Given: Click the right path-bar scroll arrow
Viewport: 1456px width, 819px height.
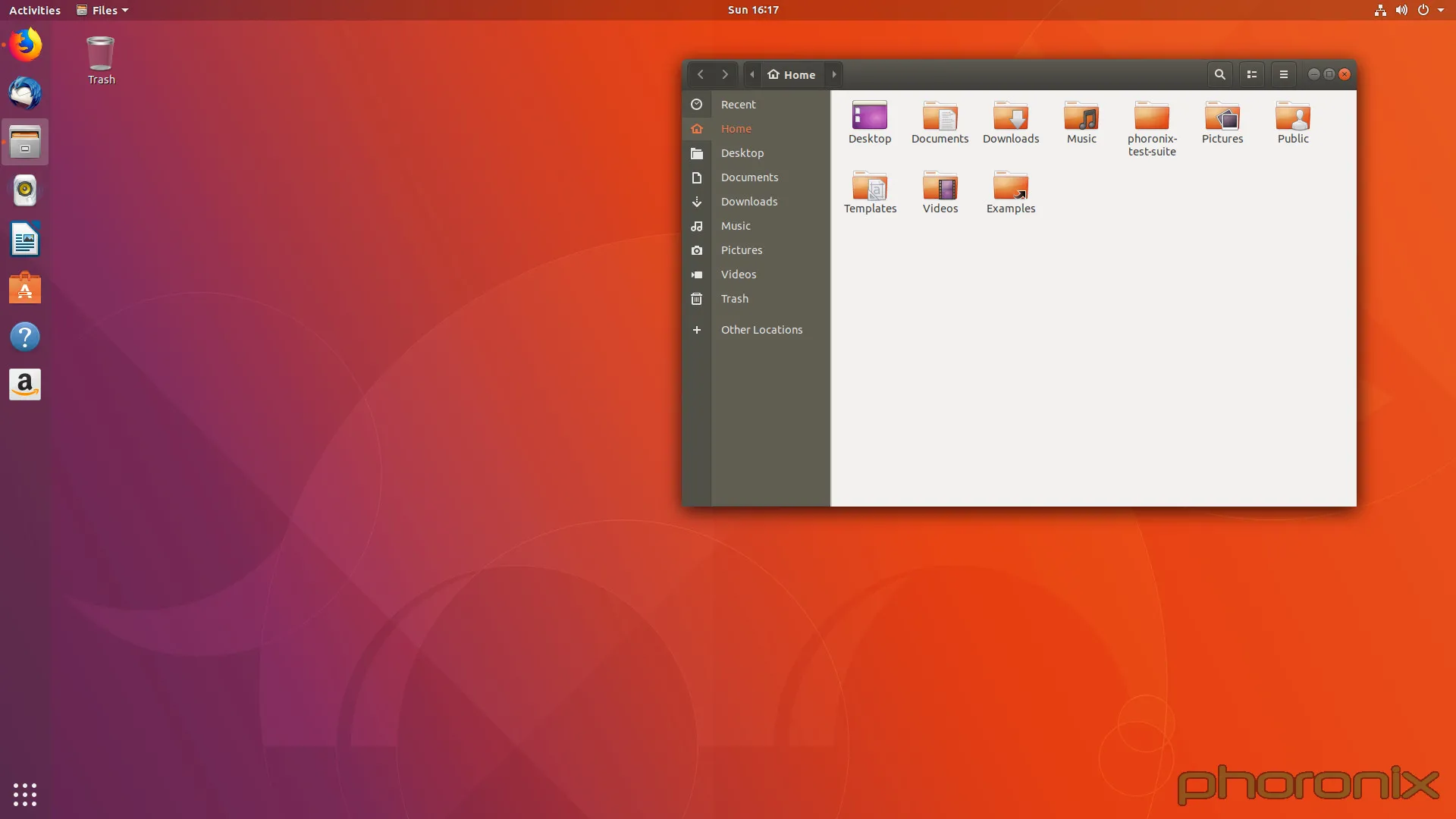Looking at the screenshot, I should point(834,74).
